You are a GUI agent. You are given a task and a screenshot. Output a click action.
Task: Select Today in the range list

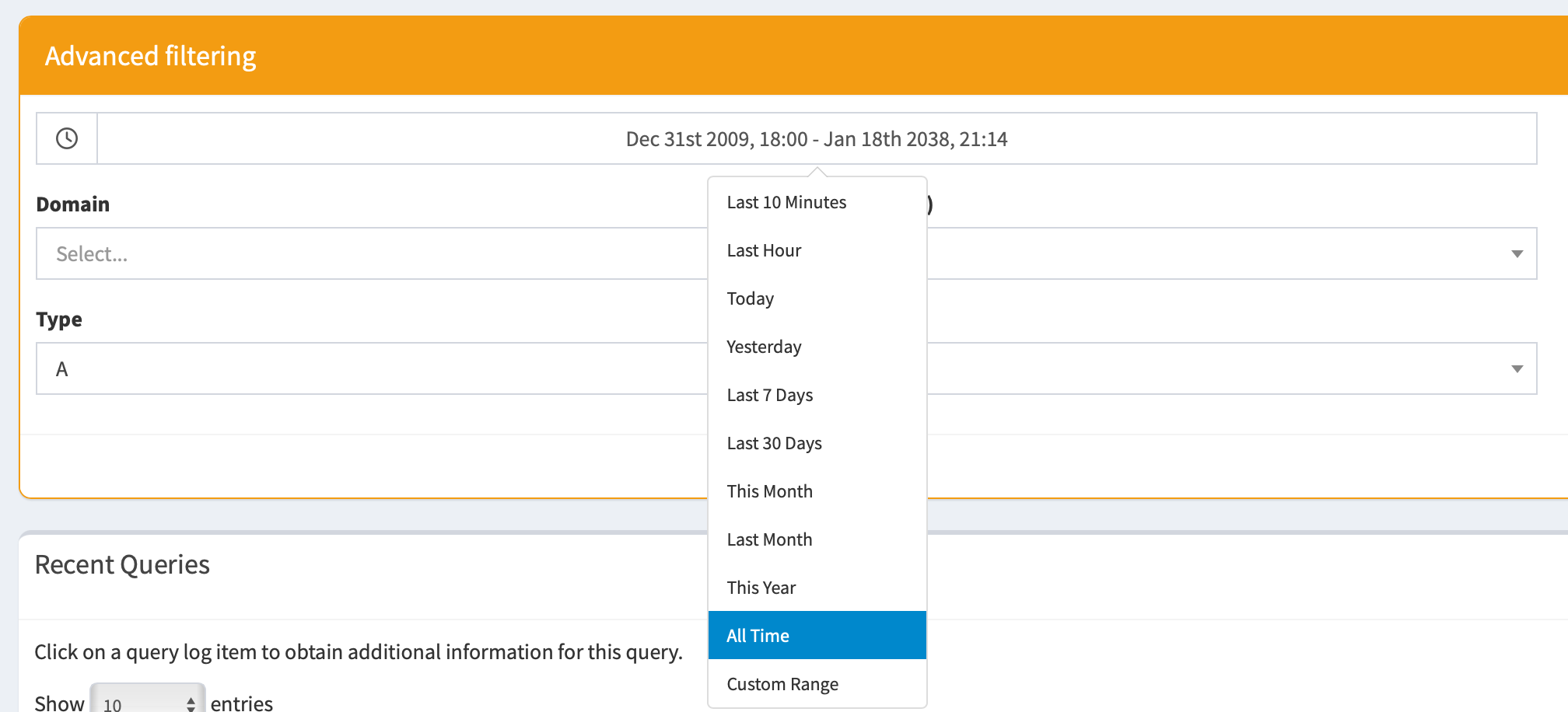(x=750, y=298)
